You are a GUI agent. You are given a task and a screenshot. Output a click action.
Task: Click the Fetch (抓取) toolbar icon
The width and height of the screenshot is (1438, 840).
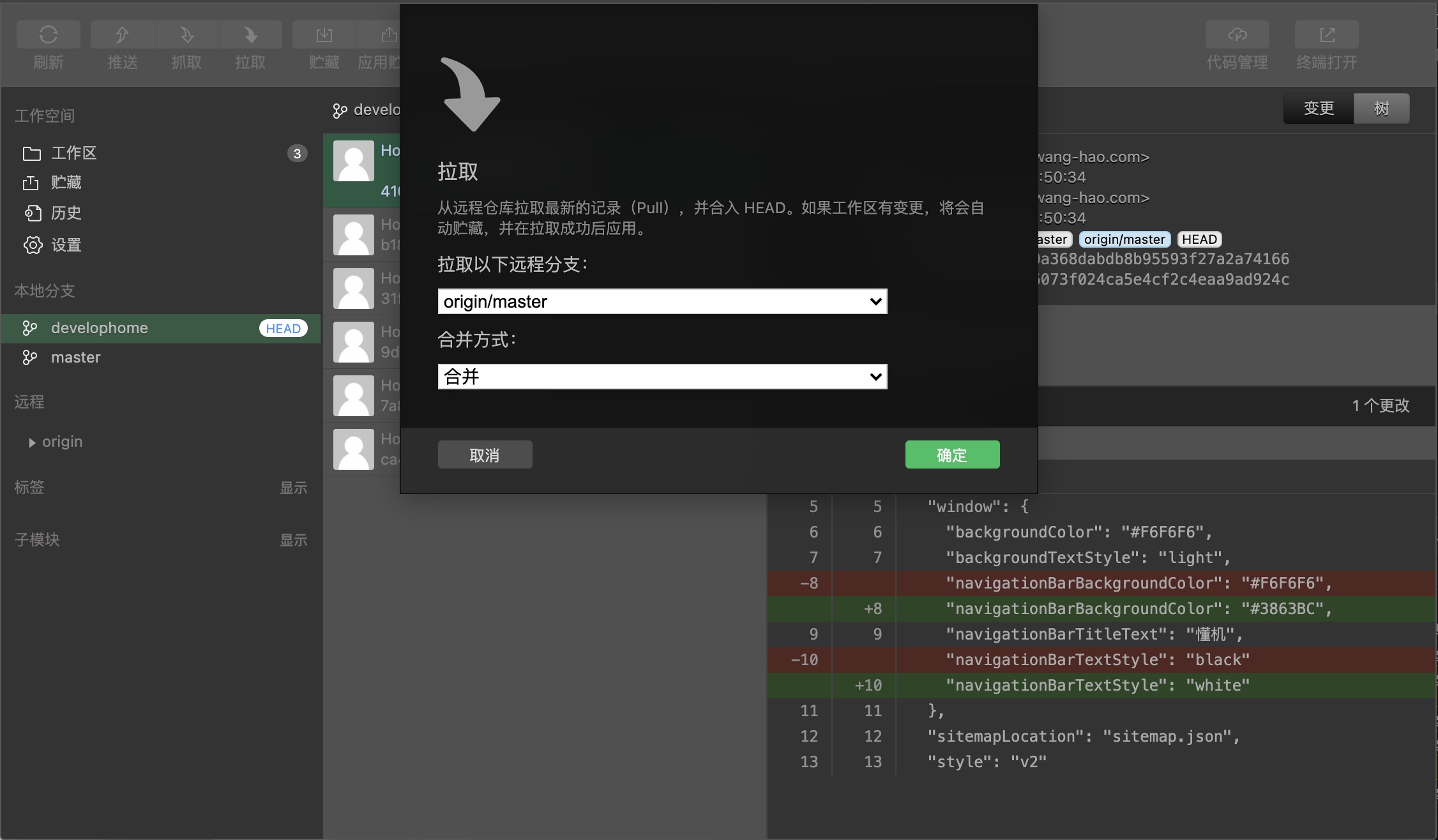click(x=186, y=34)
